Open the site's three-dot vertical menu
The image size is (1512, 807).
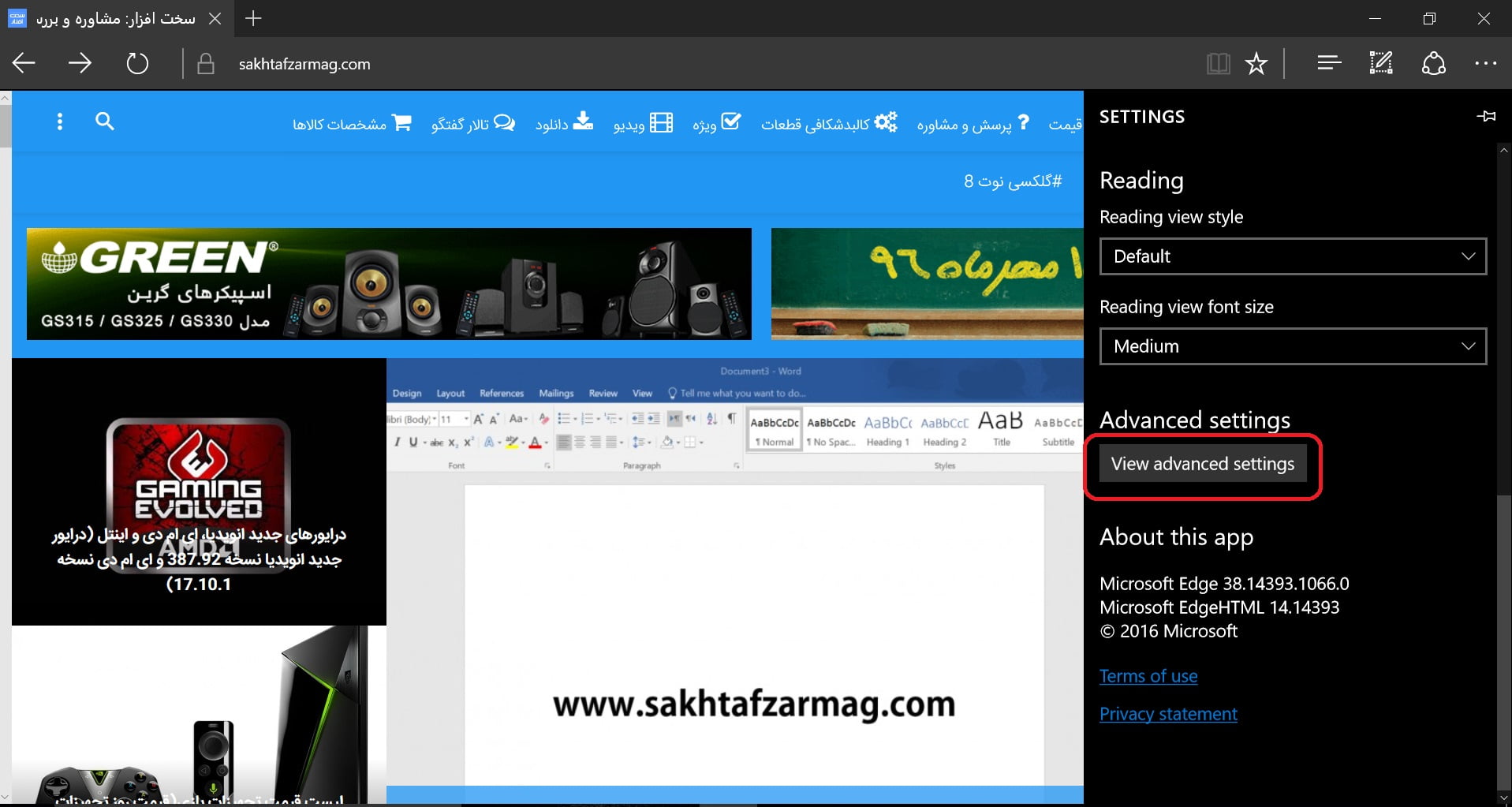point(60,121)
